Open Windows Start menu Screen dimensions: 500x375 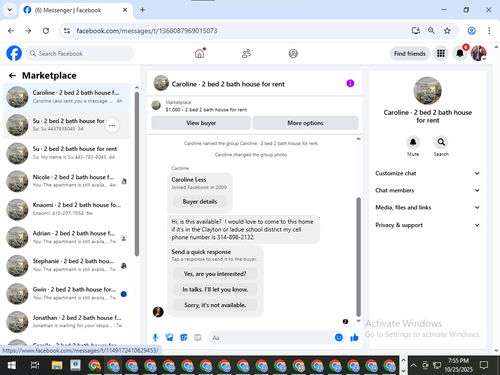click(11, 365)
